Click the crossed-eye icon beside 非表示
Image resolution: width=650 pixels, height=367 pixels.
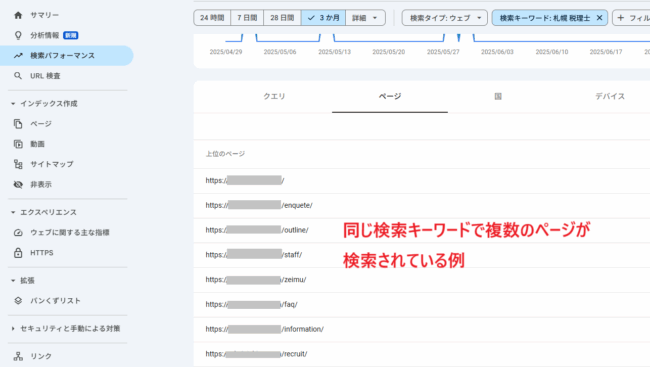(18, 185)
